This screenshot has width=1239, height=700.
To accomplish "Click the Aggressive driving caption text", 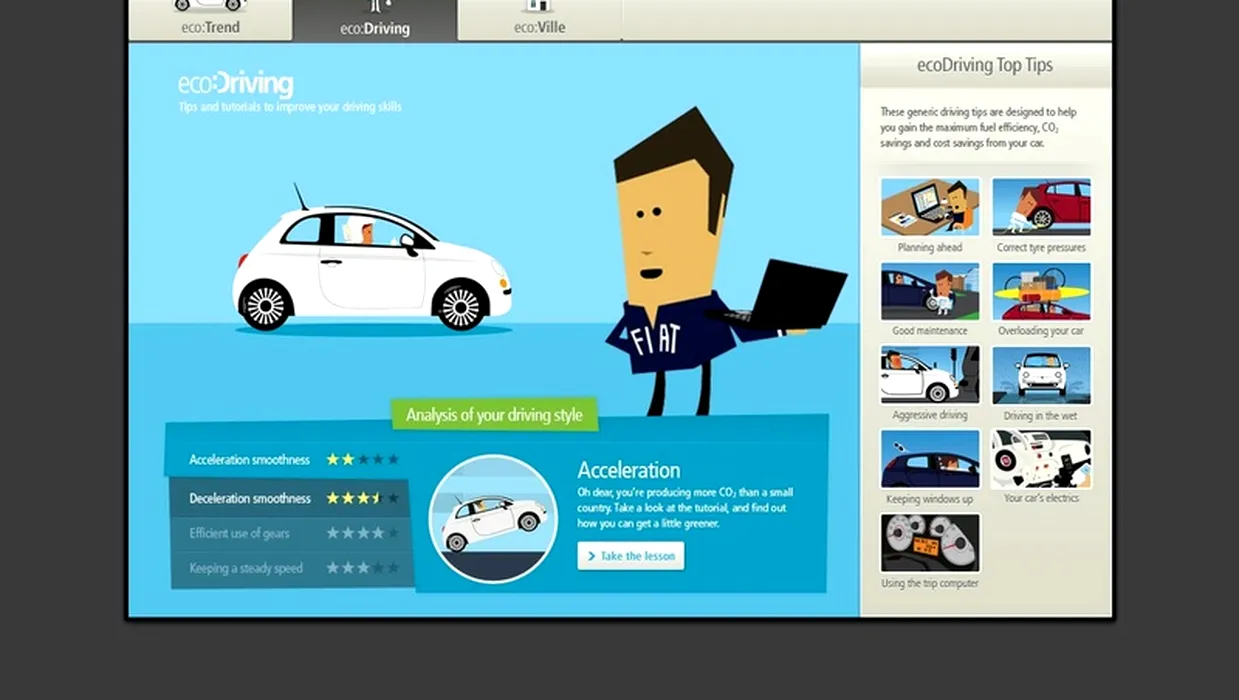I will click(930, 415).
